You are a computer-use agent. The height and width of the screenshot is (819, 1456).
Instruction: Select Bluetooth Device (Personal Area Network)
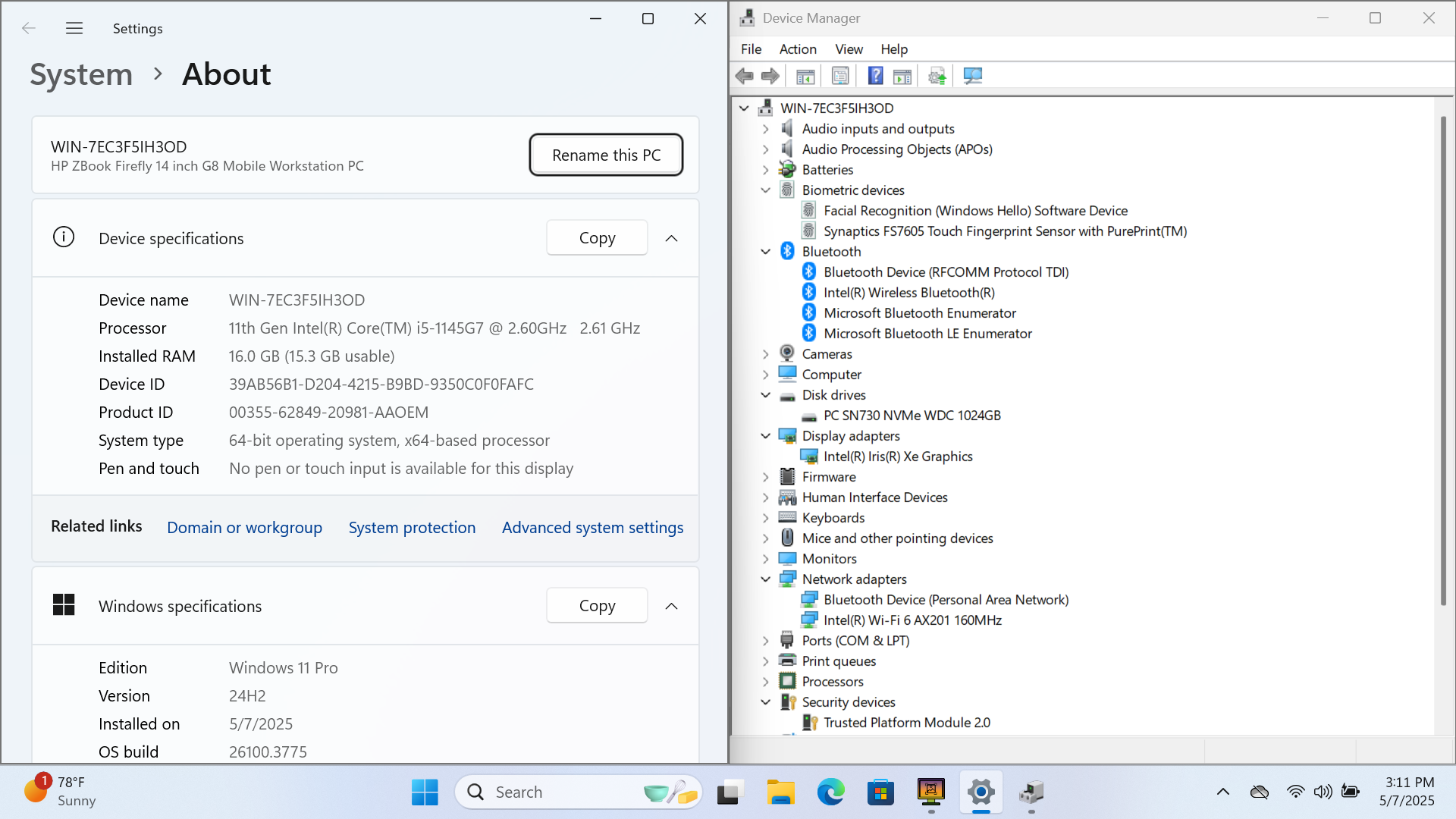[x=946, y=600]
